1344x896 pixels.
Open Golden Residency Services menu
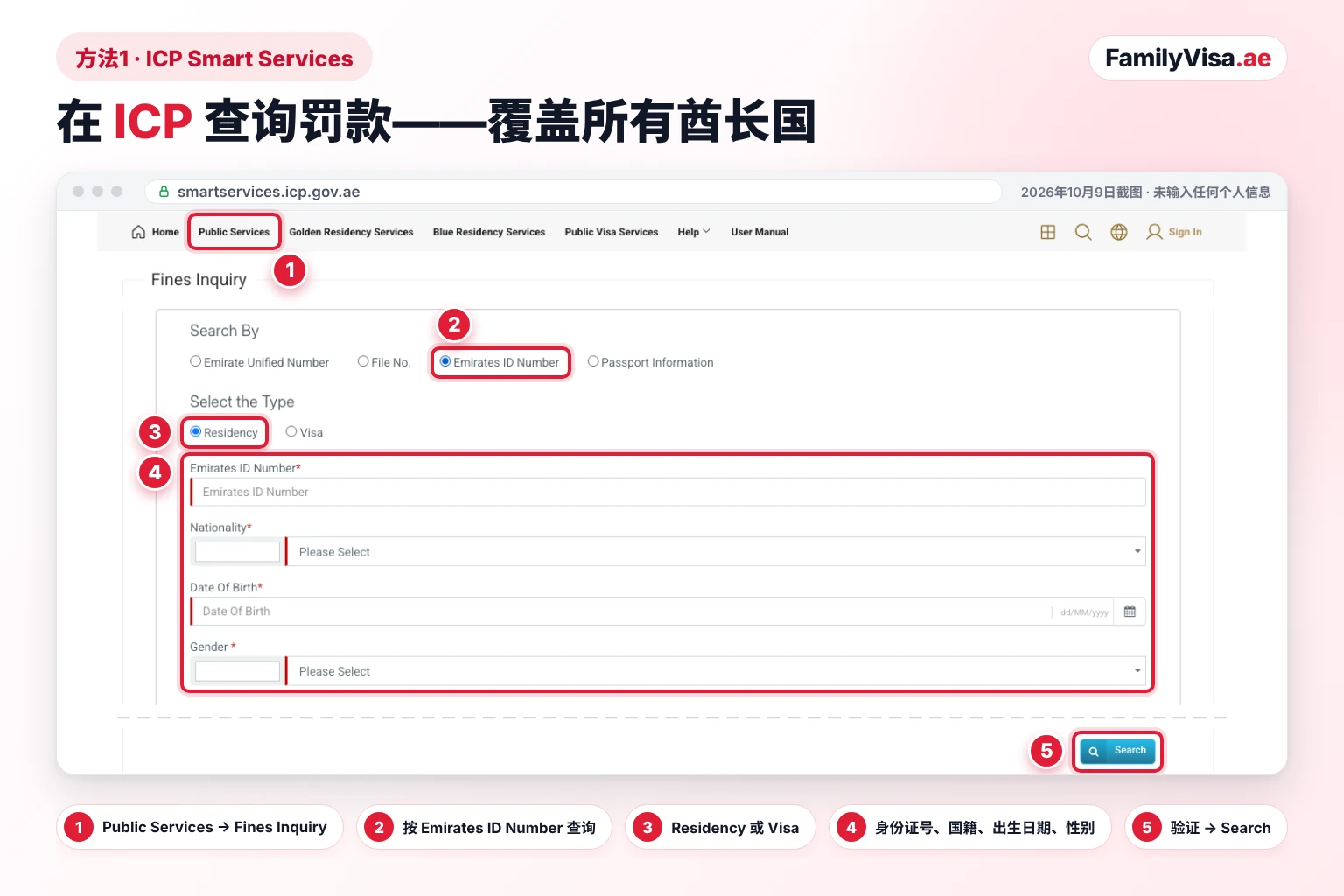(x=351, y=232)
